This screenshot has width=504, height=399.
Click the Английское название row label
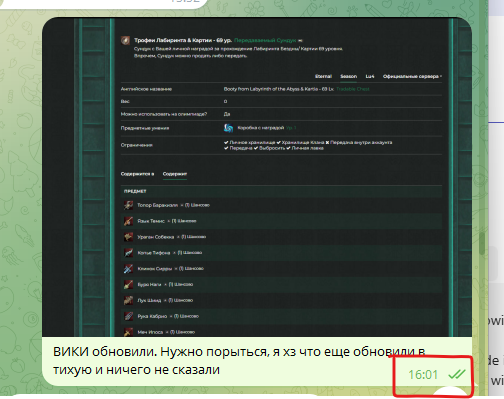[x=146, y=89]
